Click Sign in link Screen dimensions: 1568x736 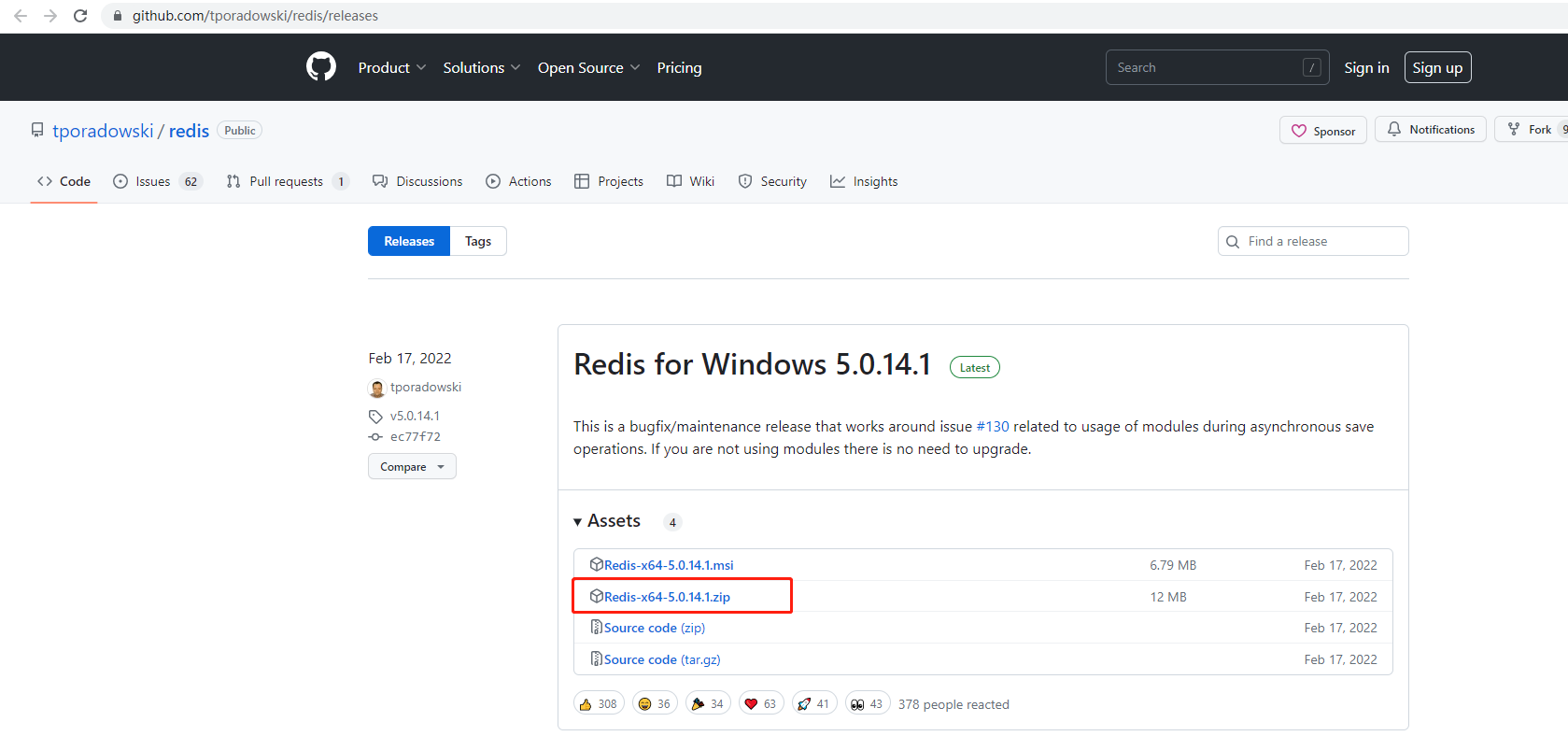1366,67
